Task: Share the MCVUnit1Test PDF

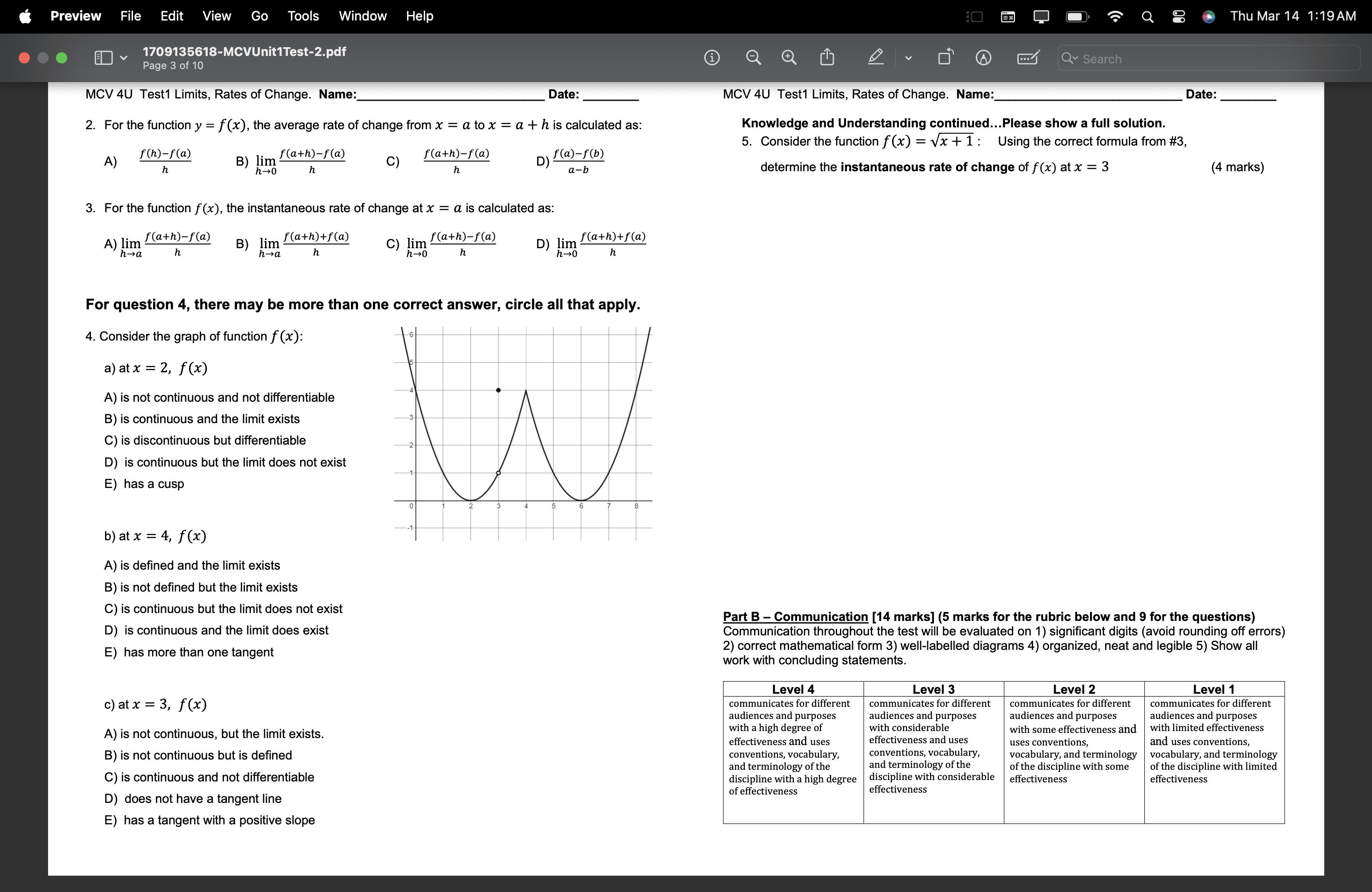Action: [x=828, y=58]
